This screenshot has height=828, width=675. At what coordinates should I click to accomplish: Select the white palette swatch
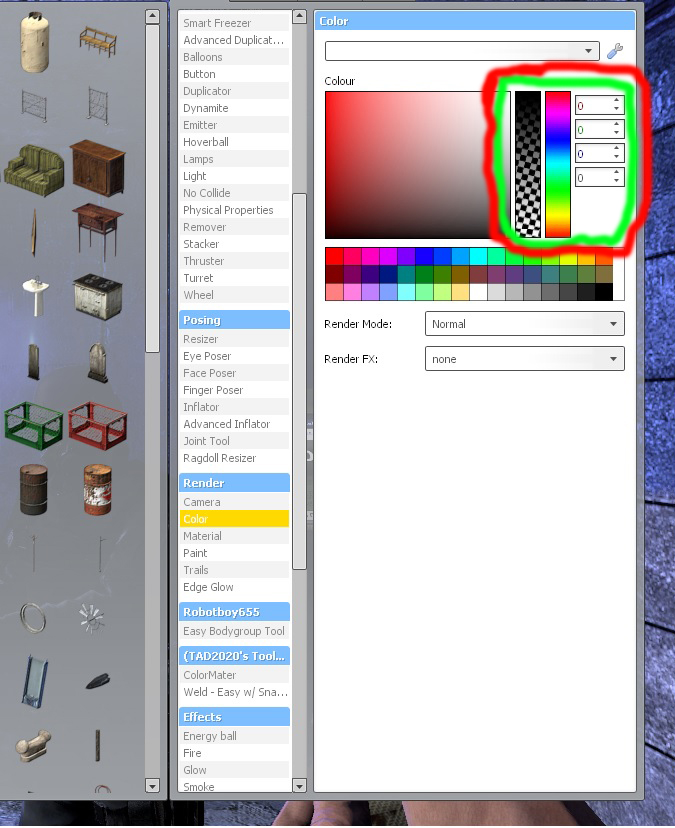point(478,291)
